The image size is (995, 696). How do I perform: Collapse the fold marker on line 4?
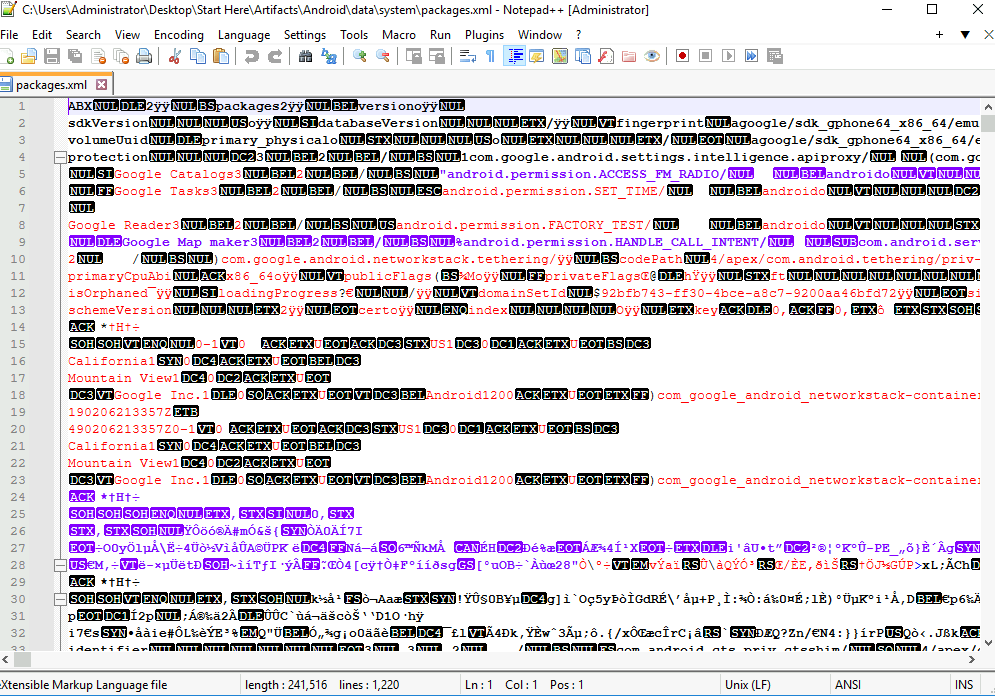(60, 157)
